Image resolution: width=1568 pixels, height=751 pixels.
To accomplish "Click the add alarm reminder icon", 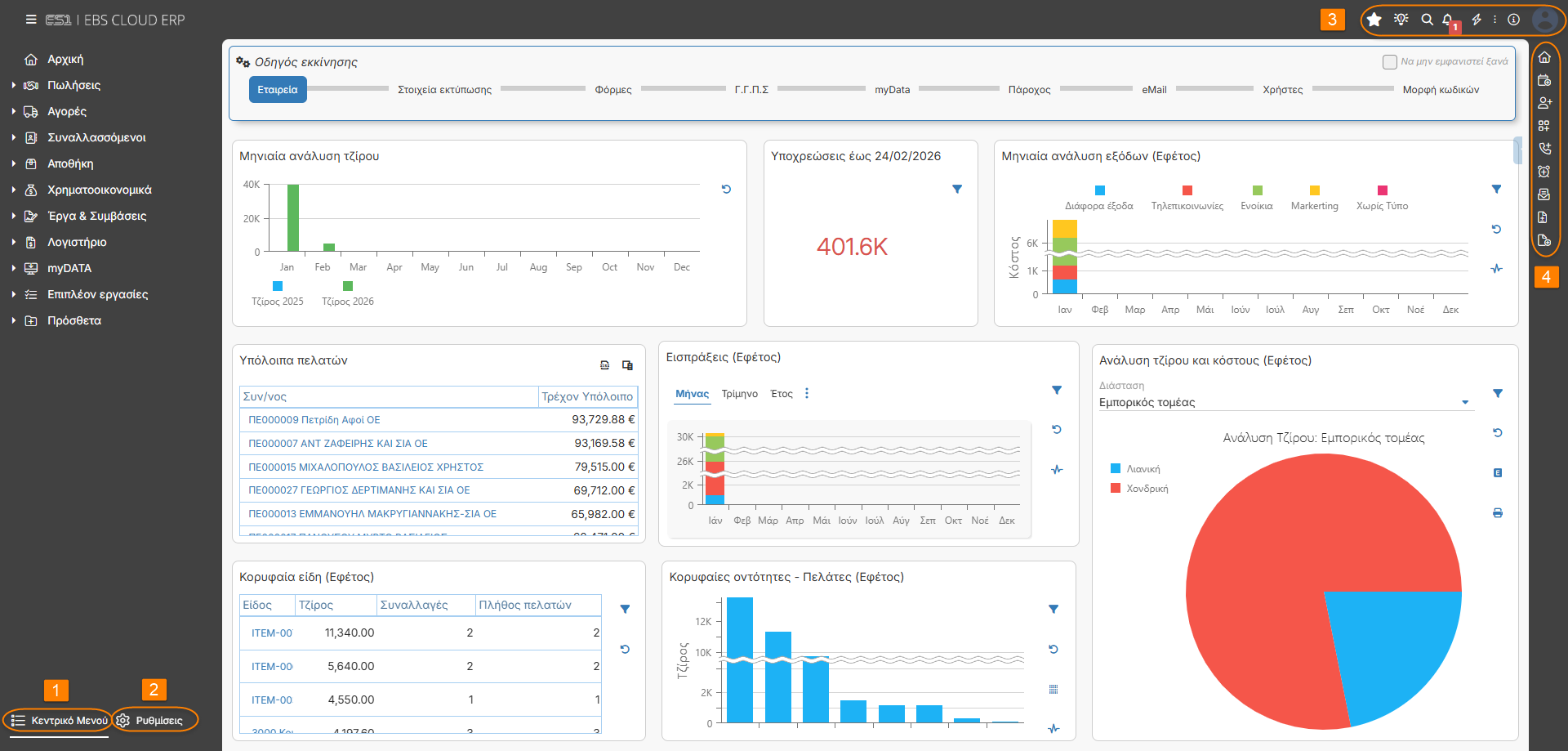I will point(1544,172).
